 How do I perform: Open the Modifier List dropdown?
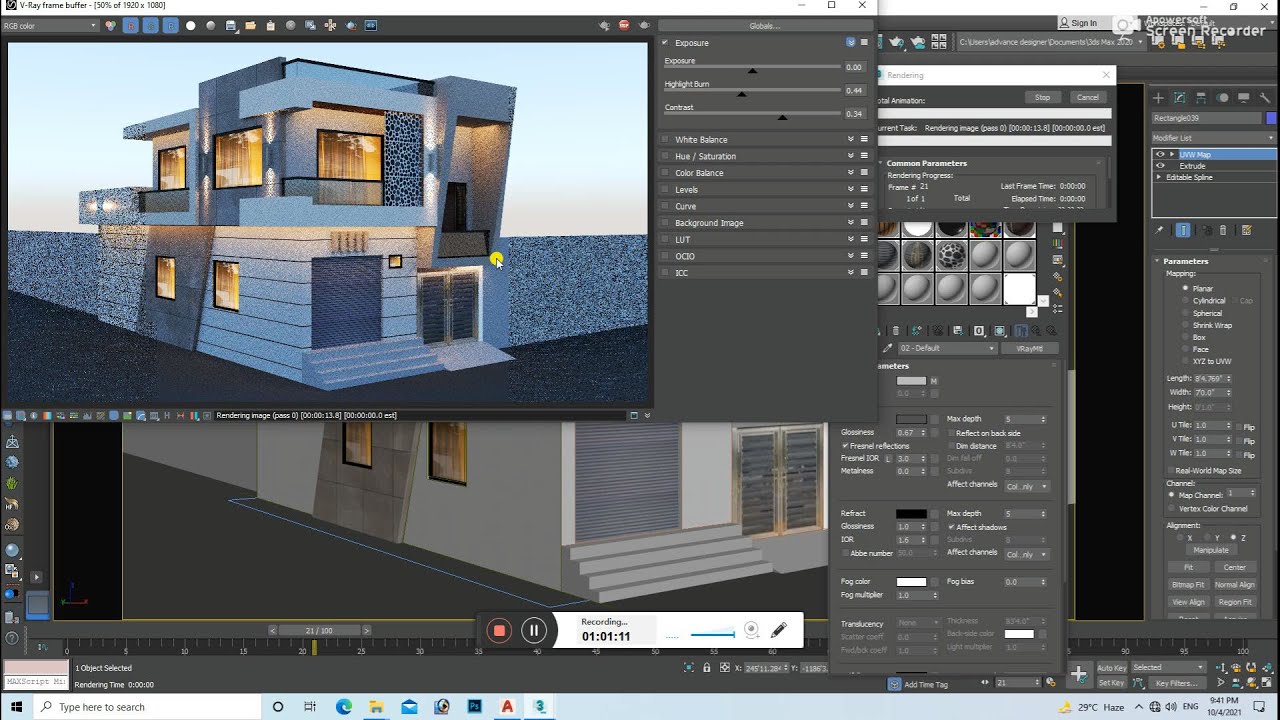pos(1213,138)
